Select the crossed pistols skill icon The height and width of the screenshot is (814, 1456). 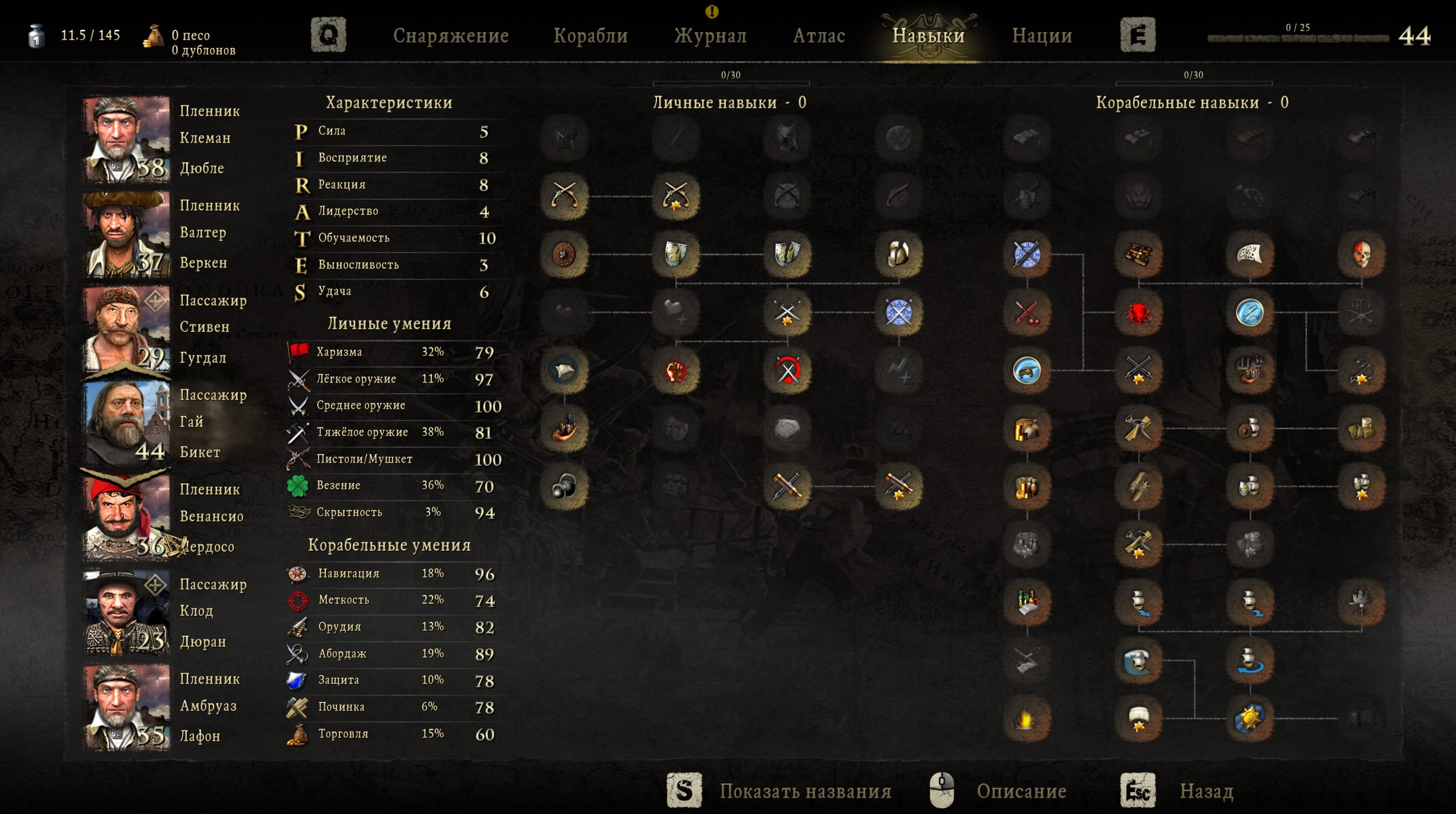pos(564,196)
